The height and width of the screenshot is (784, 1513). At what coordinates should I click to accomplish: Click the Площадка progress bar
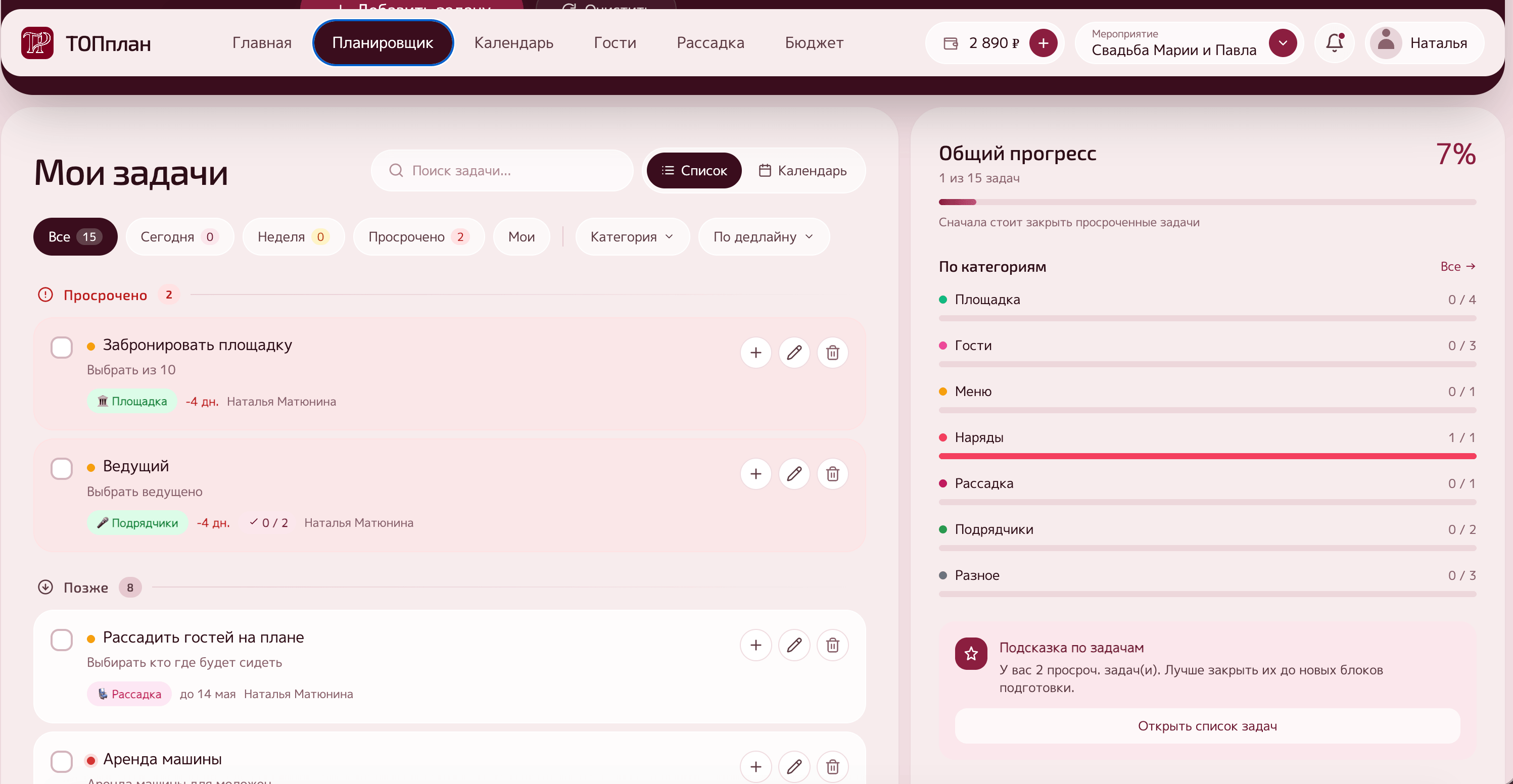1207,318
